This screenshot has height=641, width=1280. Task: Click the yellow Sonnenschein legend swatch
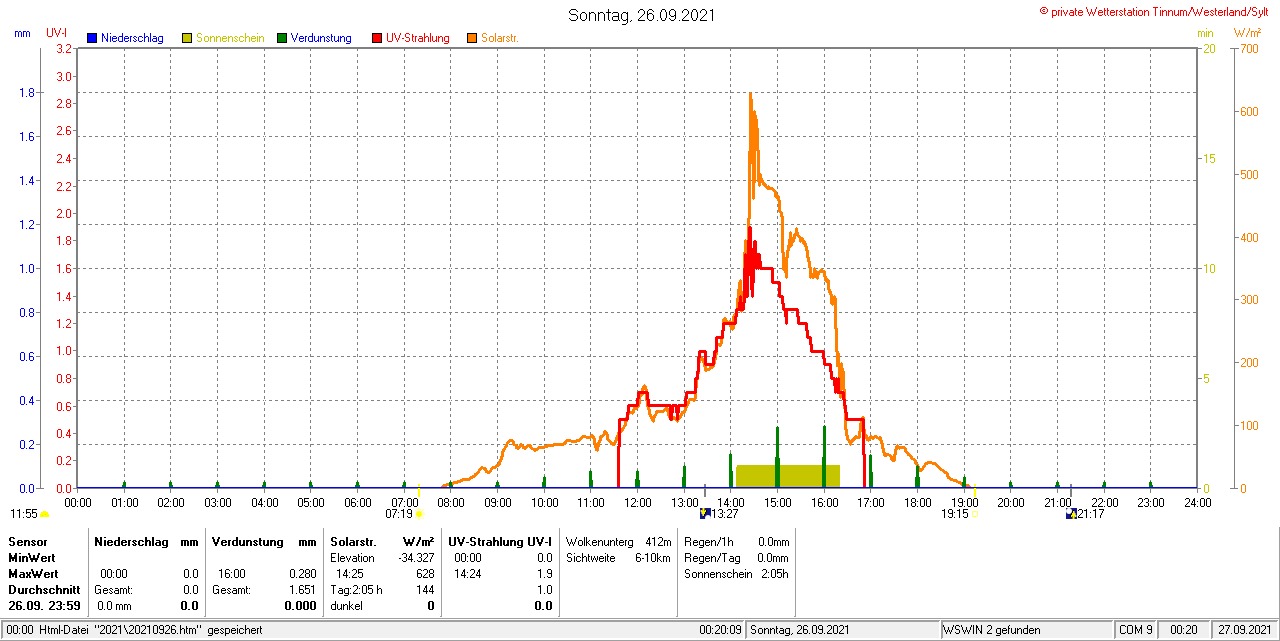coord(187,38)
